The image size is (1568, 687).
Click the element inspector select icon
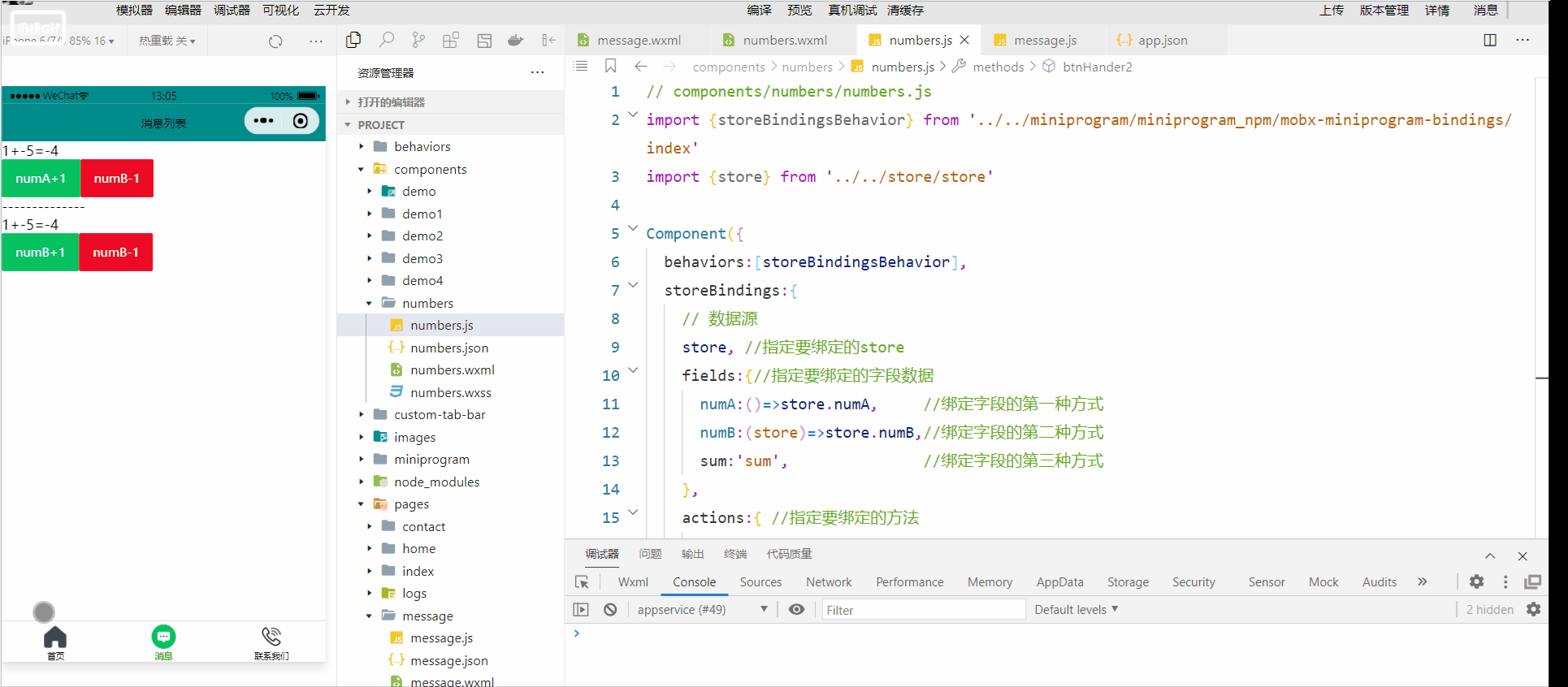coord(582,581)
